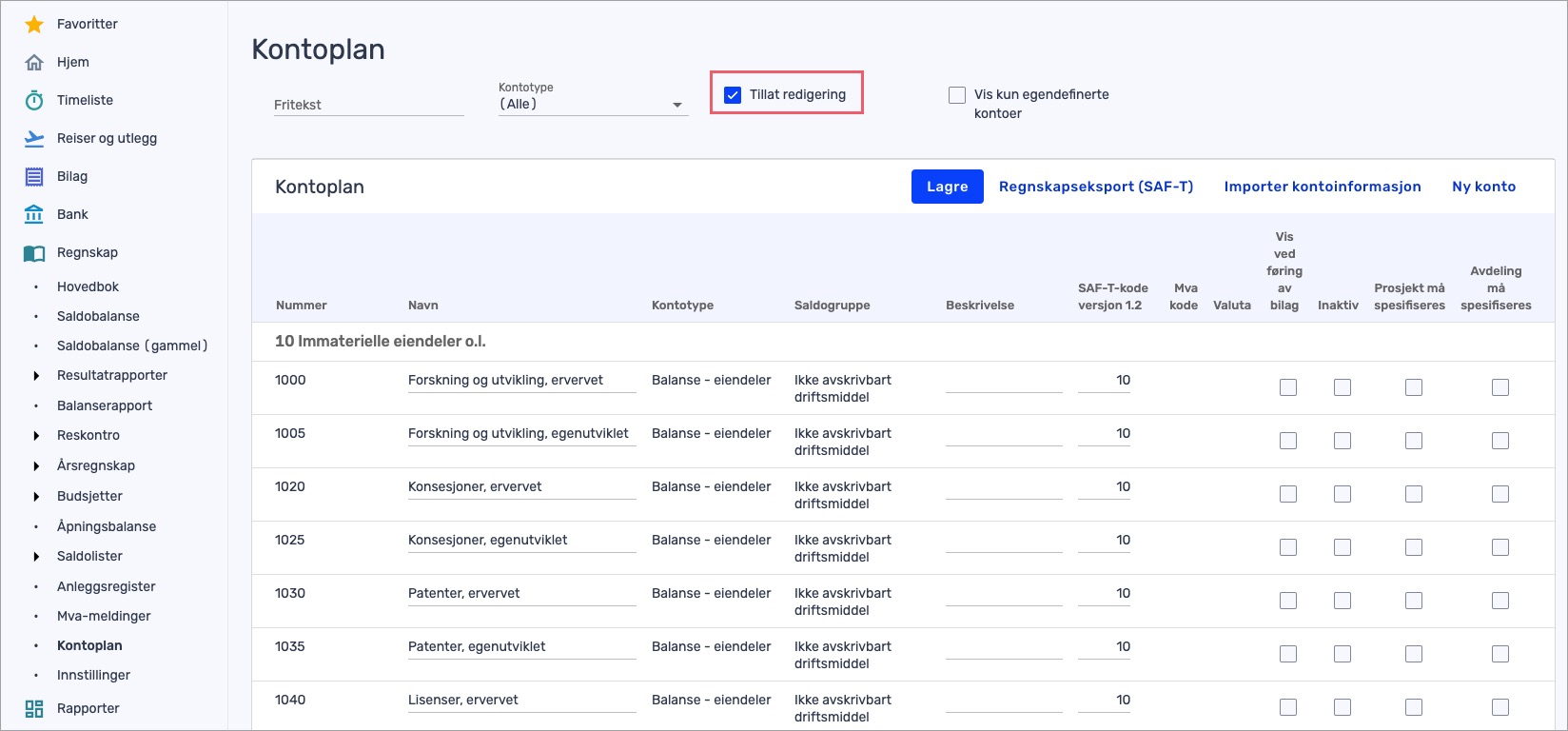Click Importer kontoinformasjon link
This screenshot has height=731, width=1568.
[x=1322, y=187]
